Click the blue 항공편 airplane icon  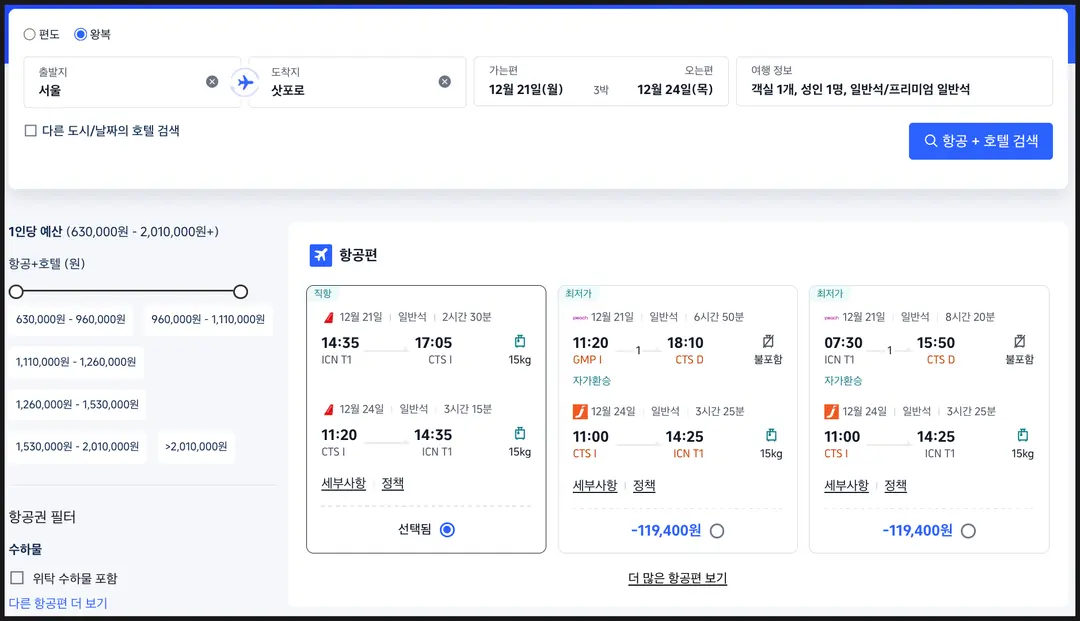pos(320,255)
